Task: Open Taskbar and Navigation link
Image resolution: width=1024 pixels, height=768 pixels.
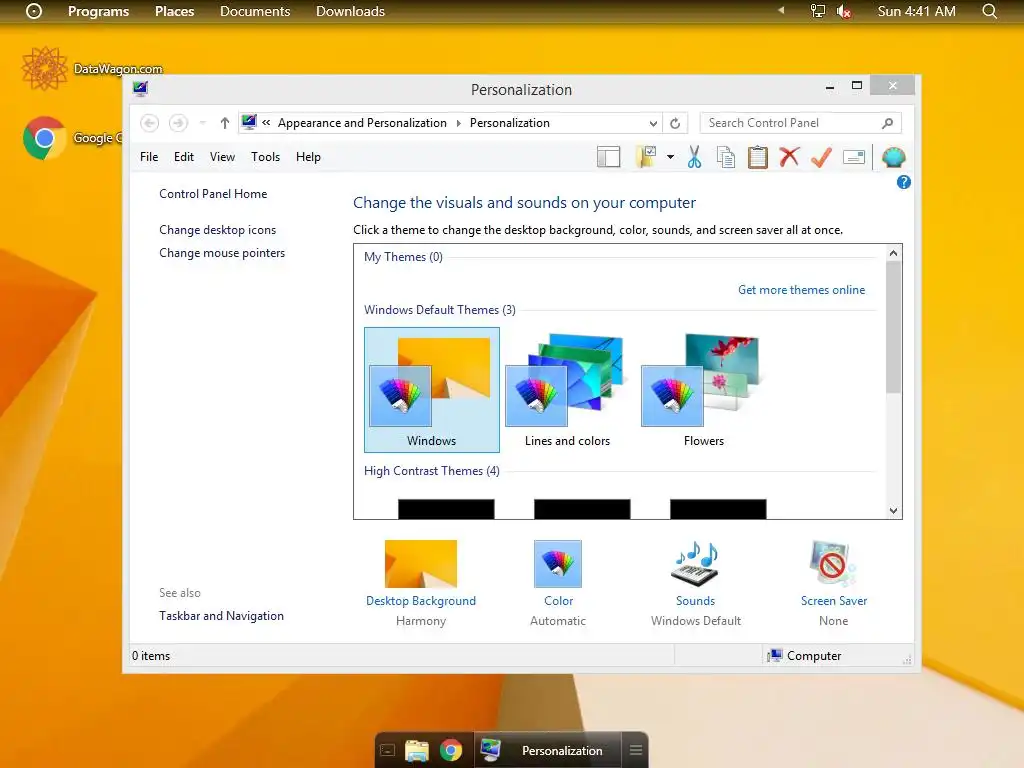Action: coord(221,616)
